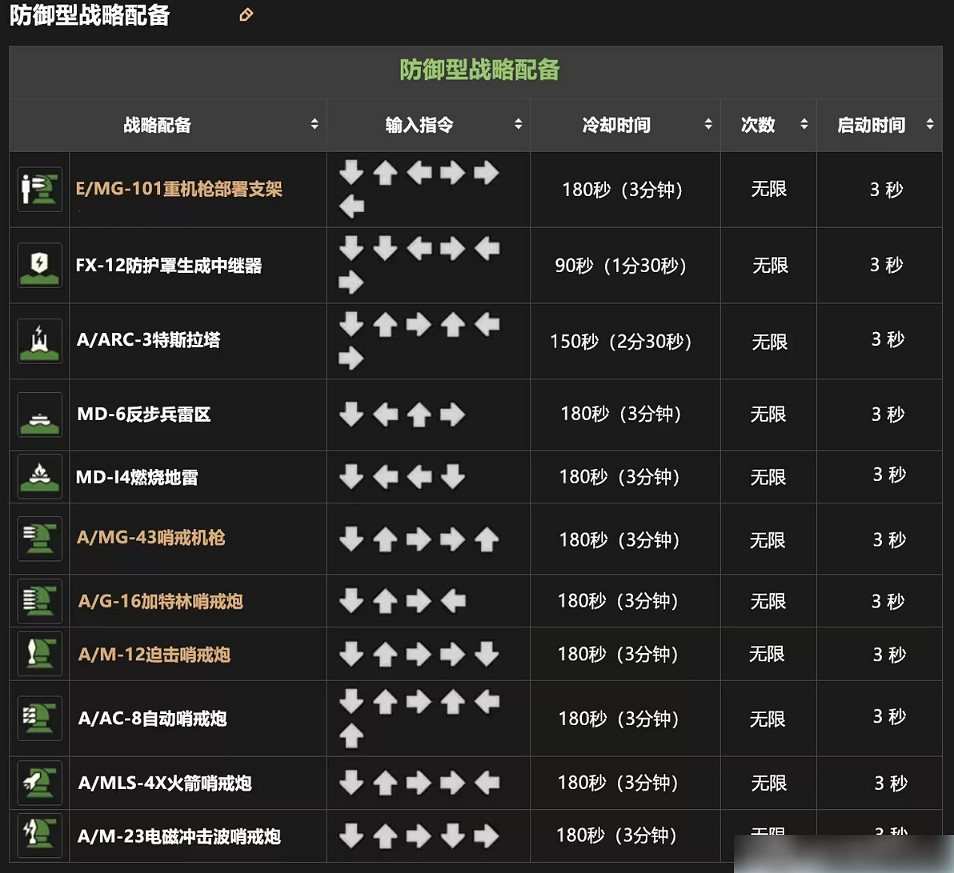Click the pencil edit icon beside the title
954x873 pixels.
pos(246,15)
